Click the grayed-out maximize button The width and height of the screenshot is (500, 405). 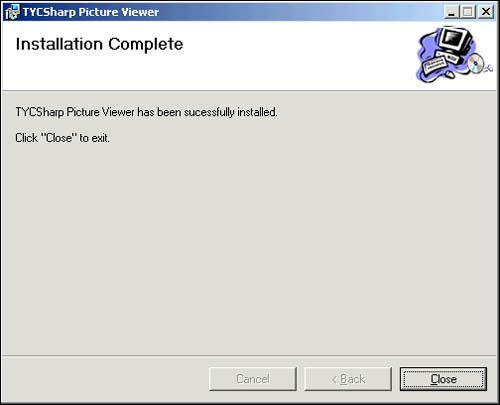coord(468,12)
